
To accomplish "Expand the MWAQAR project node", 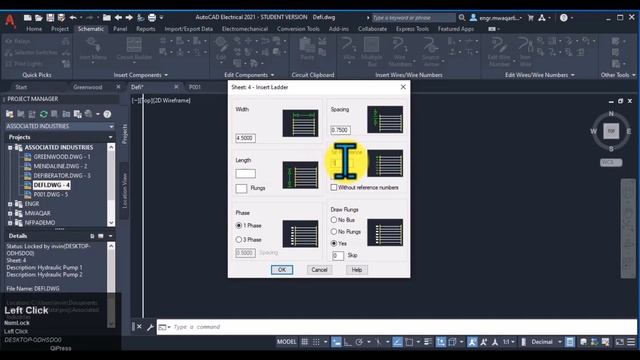I will coord(10,213).
